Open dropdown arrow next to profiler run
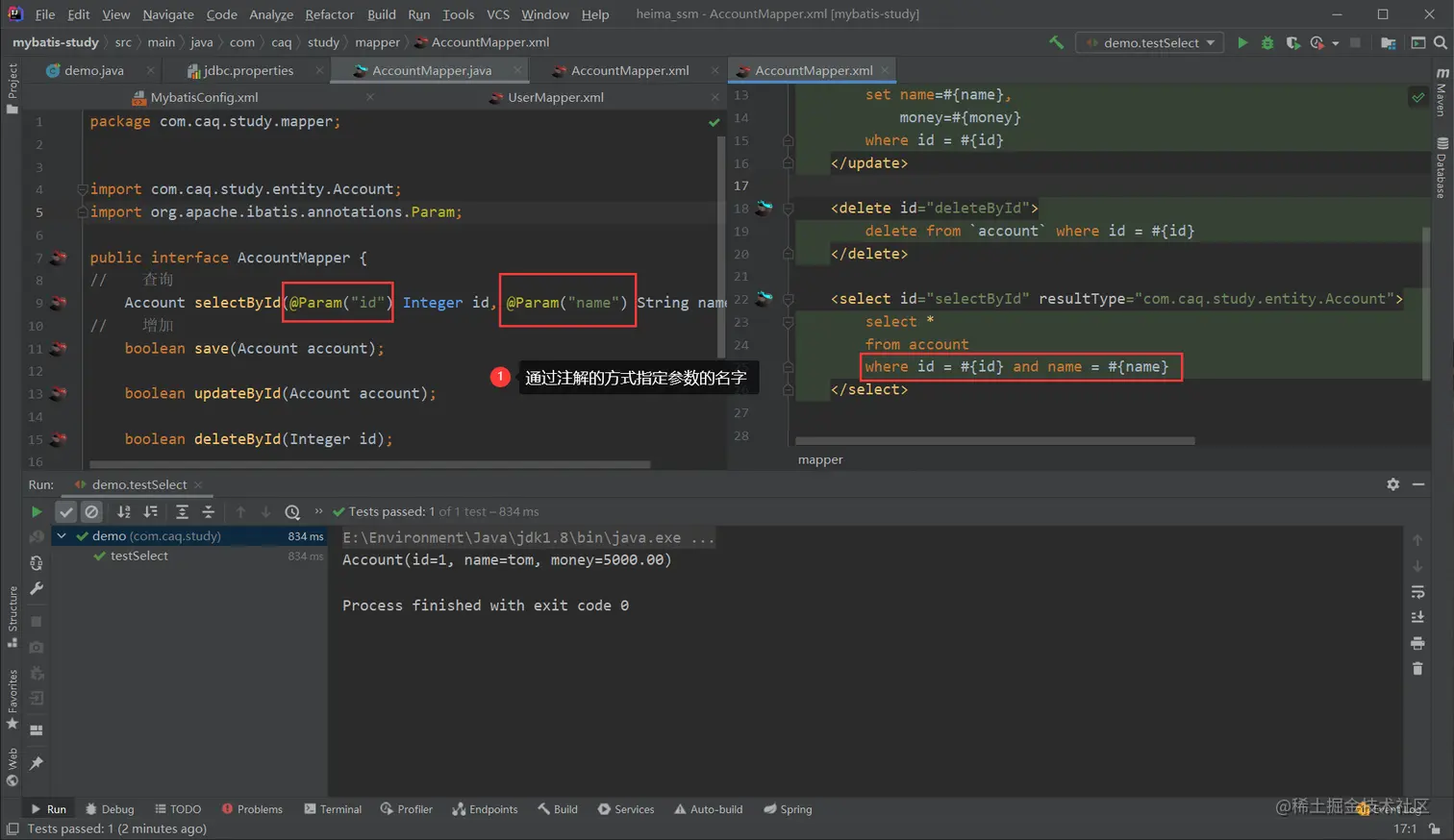 click(x=1336, y=43)
